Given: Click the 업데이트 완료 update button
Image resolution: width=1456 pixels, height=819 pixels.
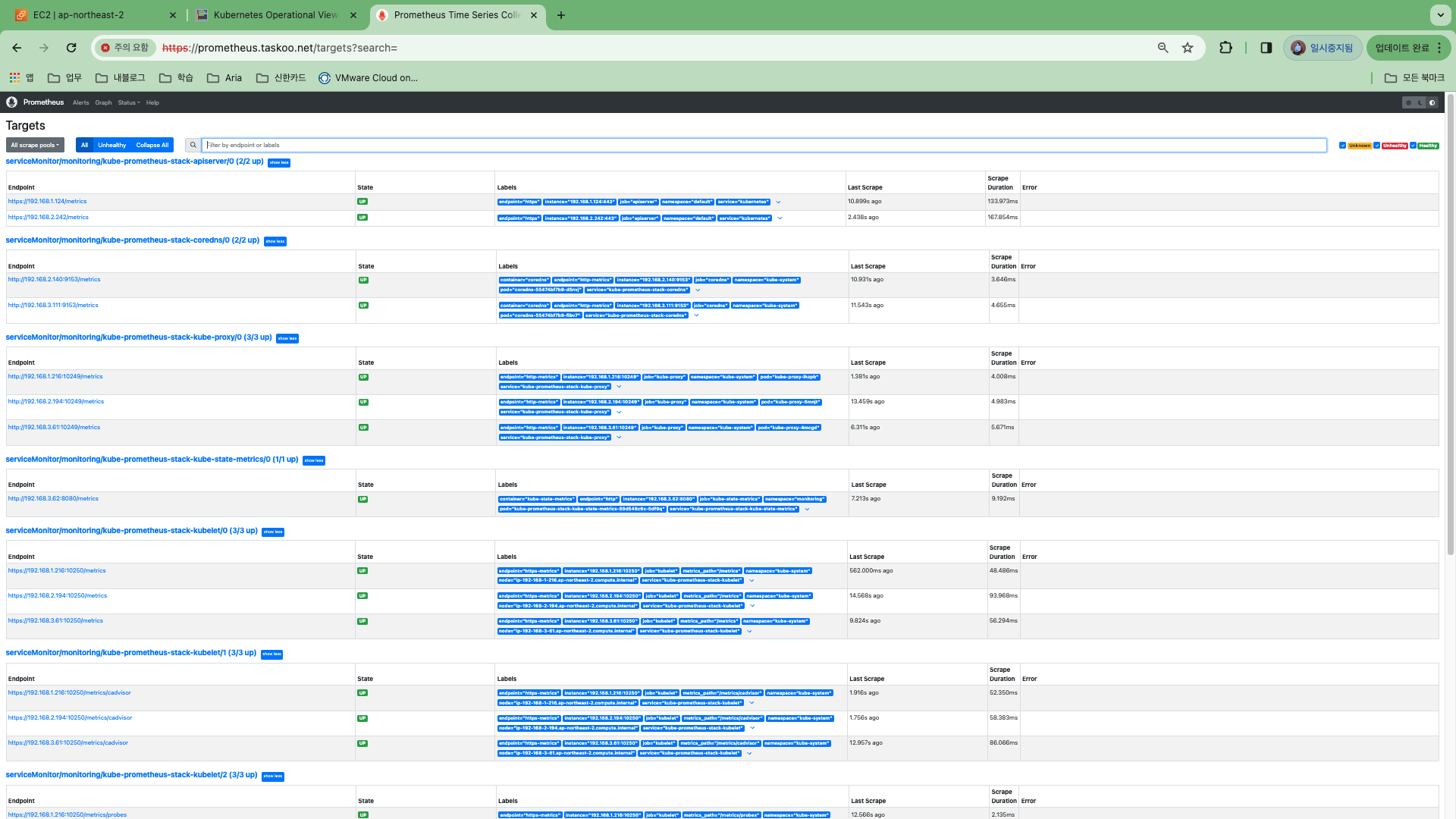Looking at the screenshot, I should (x=1402, y=48).
